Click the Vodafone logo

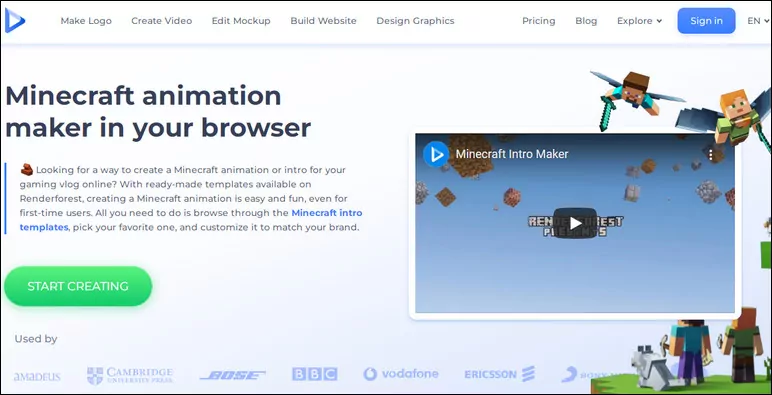tap(401, 374)
